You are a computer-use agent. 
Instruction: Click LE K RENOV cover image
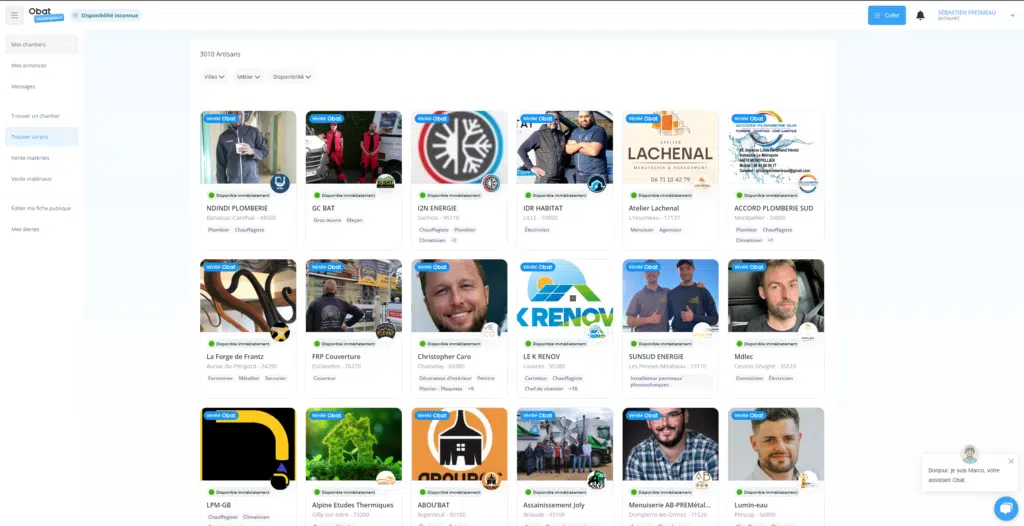click(x=565, y=295)
